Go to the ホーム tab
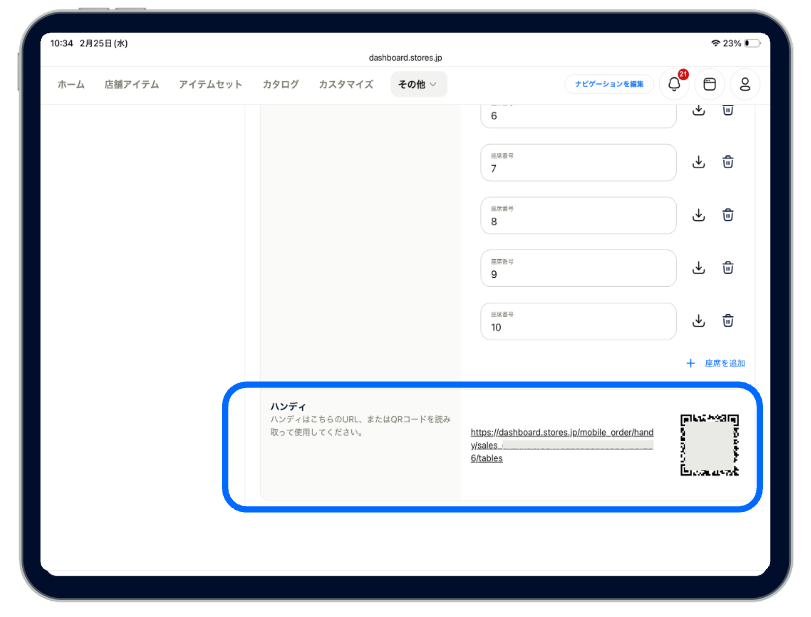The width and height of the screenshot is (811, 617). (x=71, y=85)
